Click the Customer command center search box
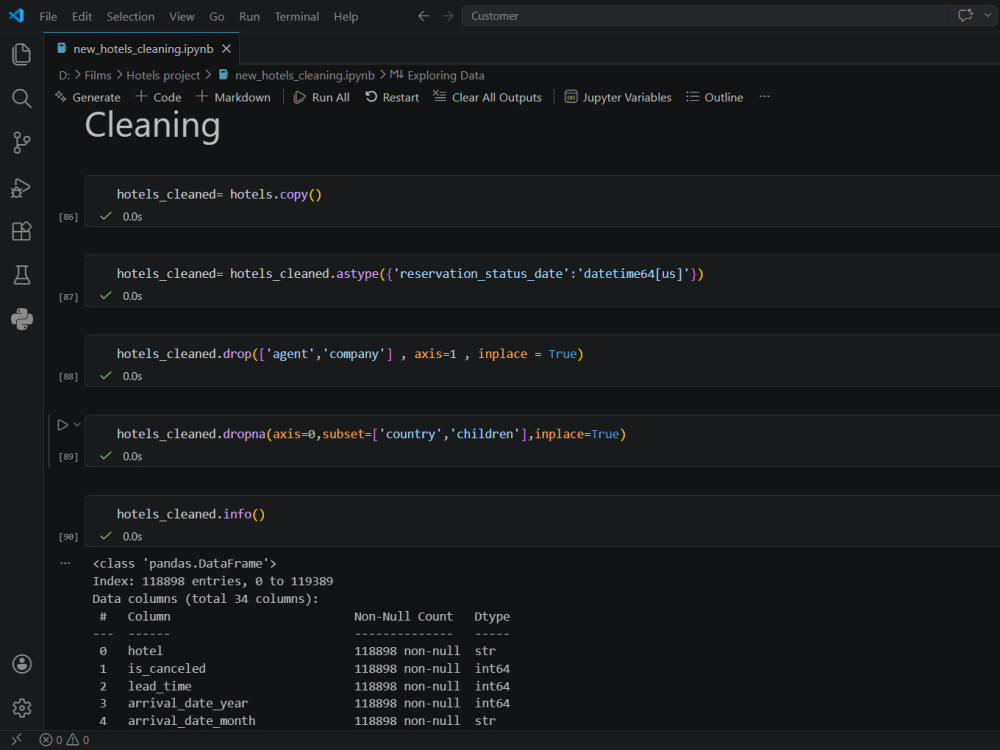 705,16
